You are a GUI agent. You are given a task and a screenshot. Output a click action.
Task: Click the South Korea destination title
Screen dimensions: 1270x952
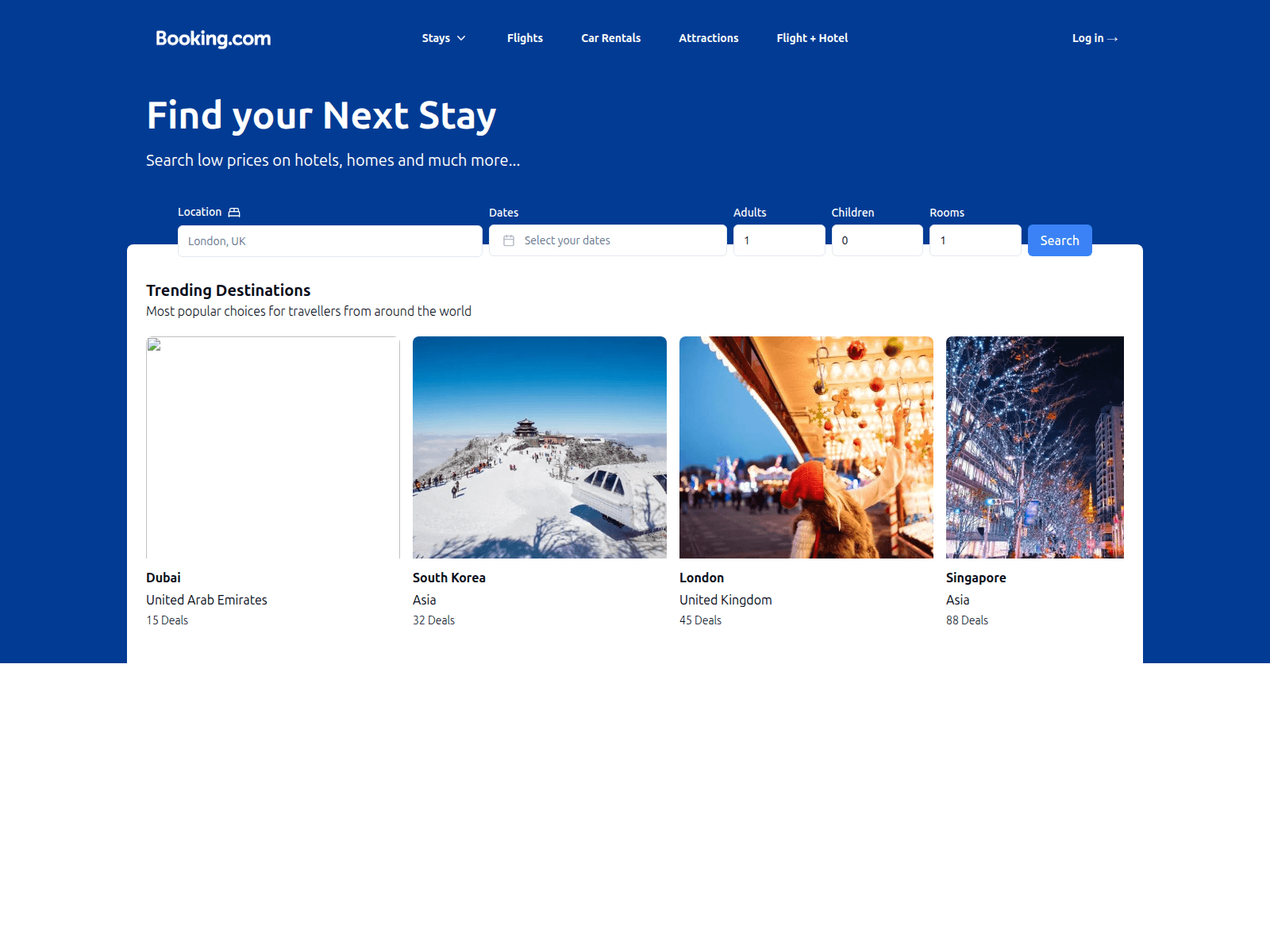[449, 578]
